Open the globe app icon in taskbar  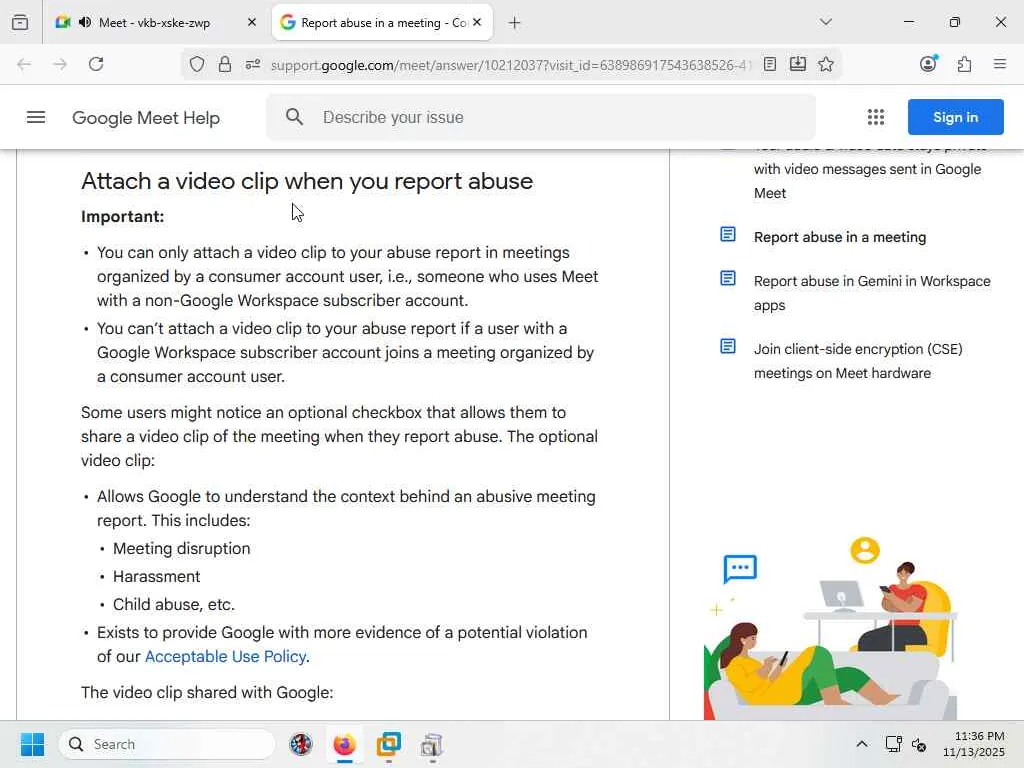click(x=300, y=744)
